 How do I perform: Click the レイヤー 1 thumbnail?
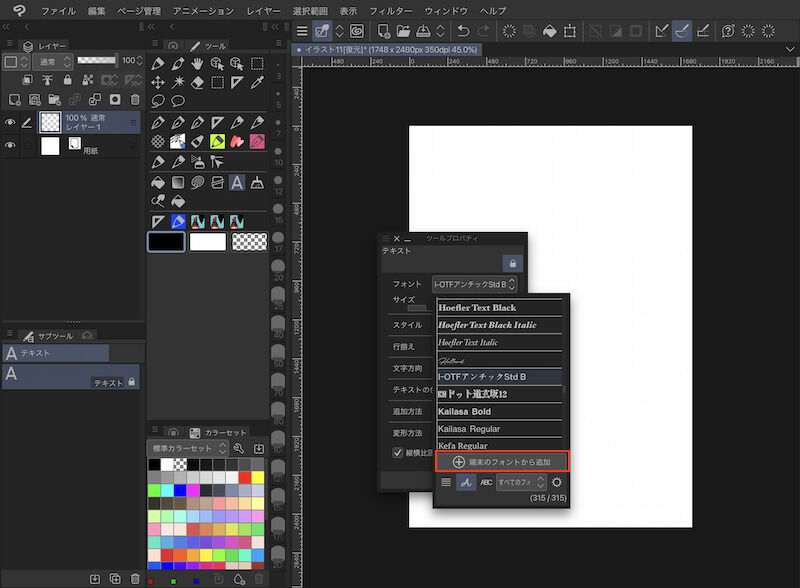coord(50,122)
